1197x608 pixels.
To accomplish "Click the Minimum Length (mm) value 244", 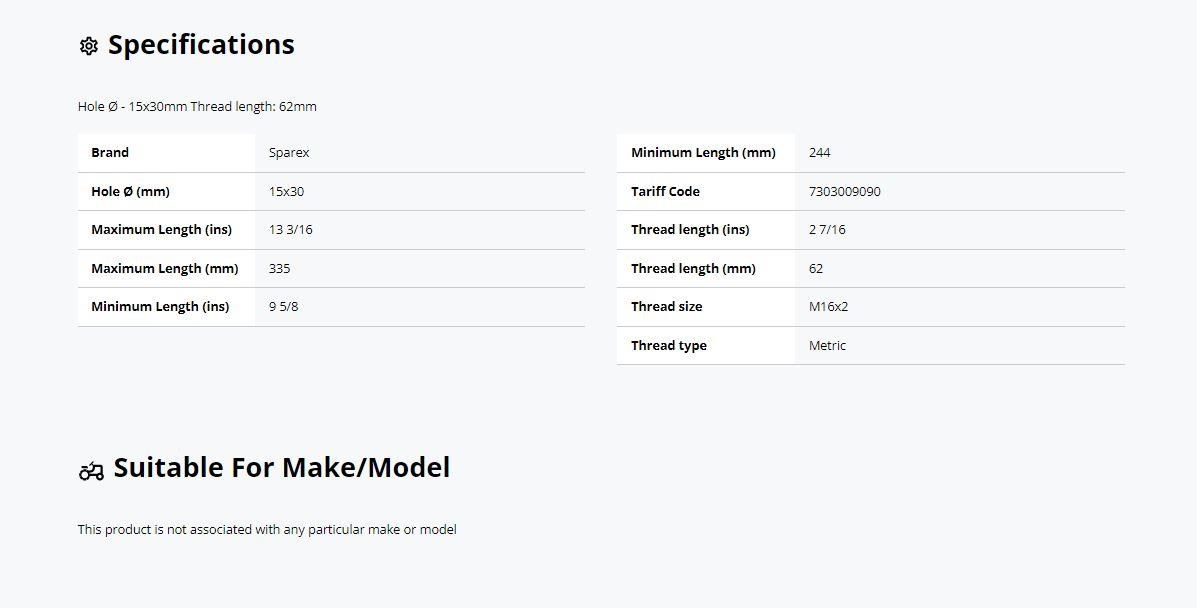I will pos(819,153).
